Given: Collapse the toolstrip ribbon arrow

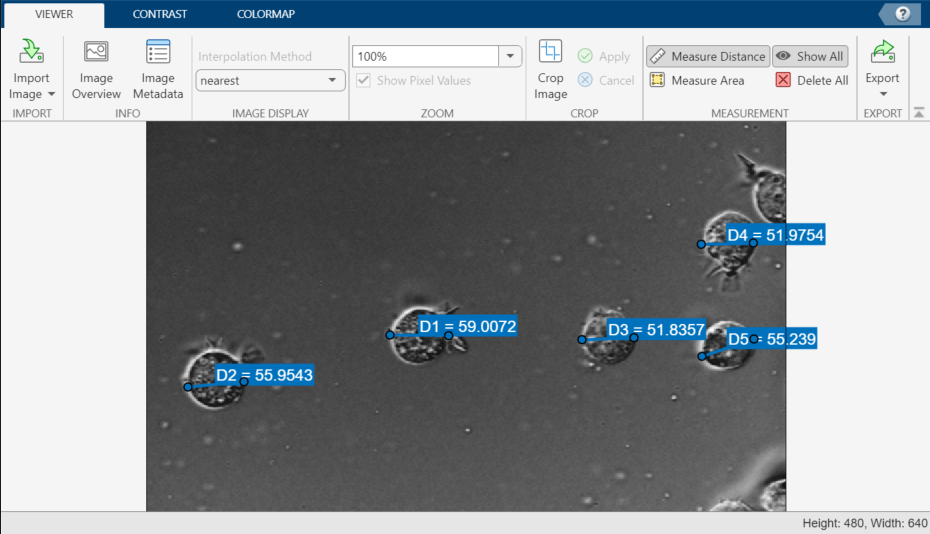Looking at the screenshot, I should click(x=918, y=113).
